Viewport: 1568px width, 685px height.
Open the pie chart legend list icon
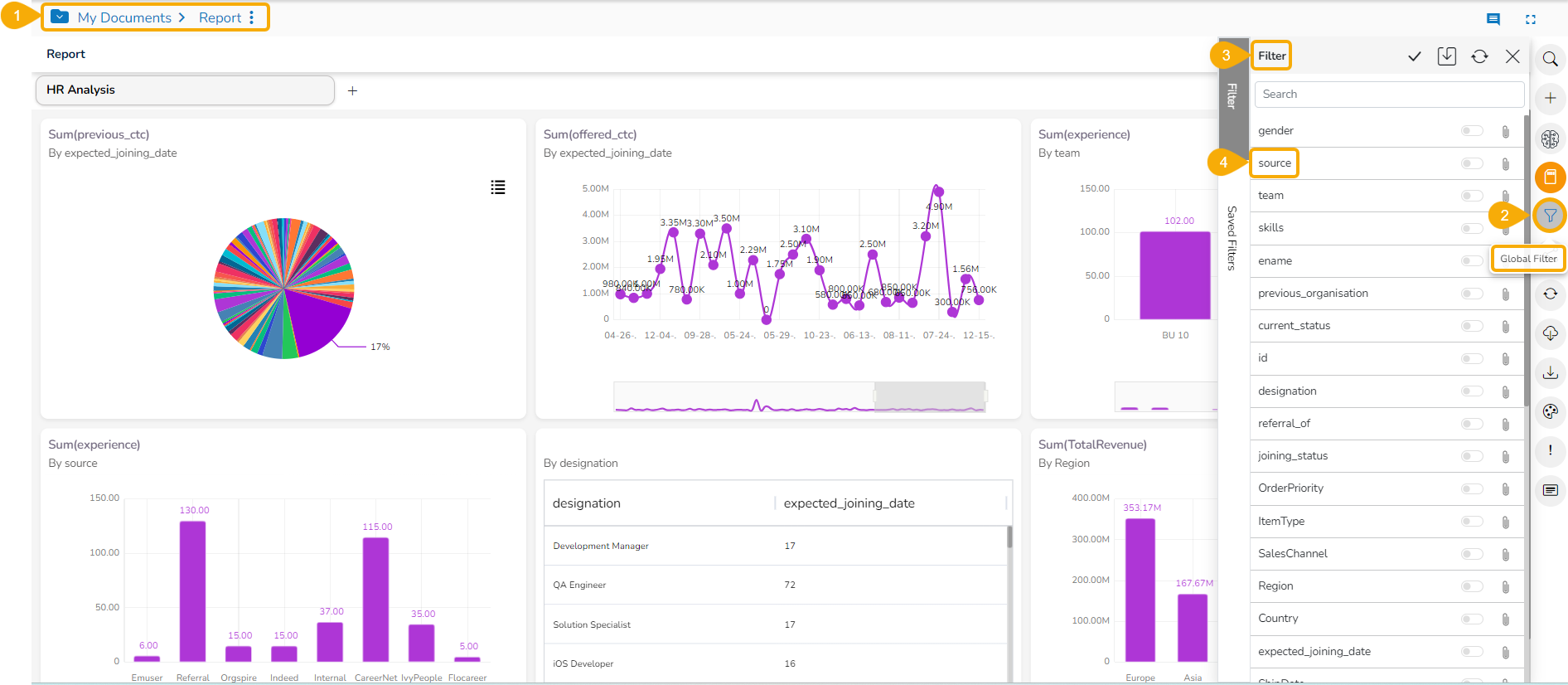(498, 187)
